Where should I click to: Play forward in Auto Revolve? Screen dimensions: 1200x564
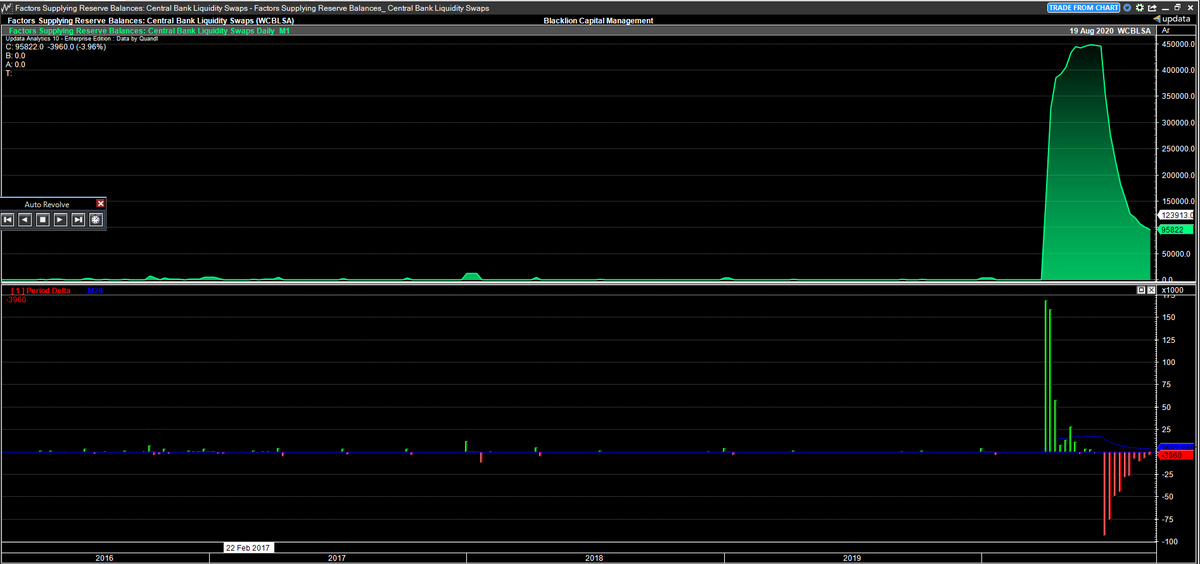61,219
